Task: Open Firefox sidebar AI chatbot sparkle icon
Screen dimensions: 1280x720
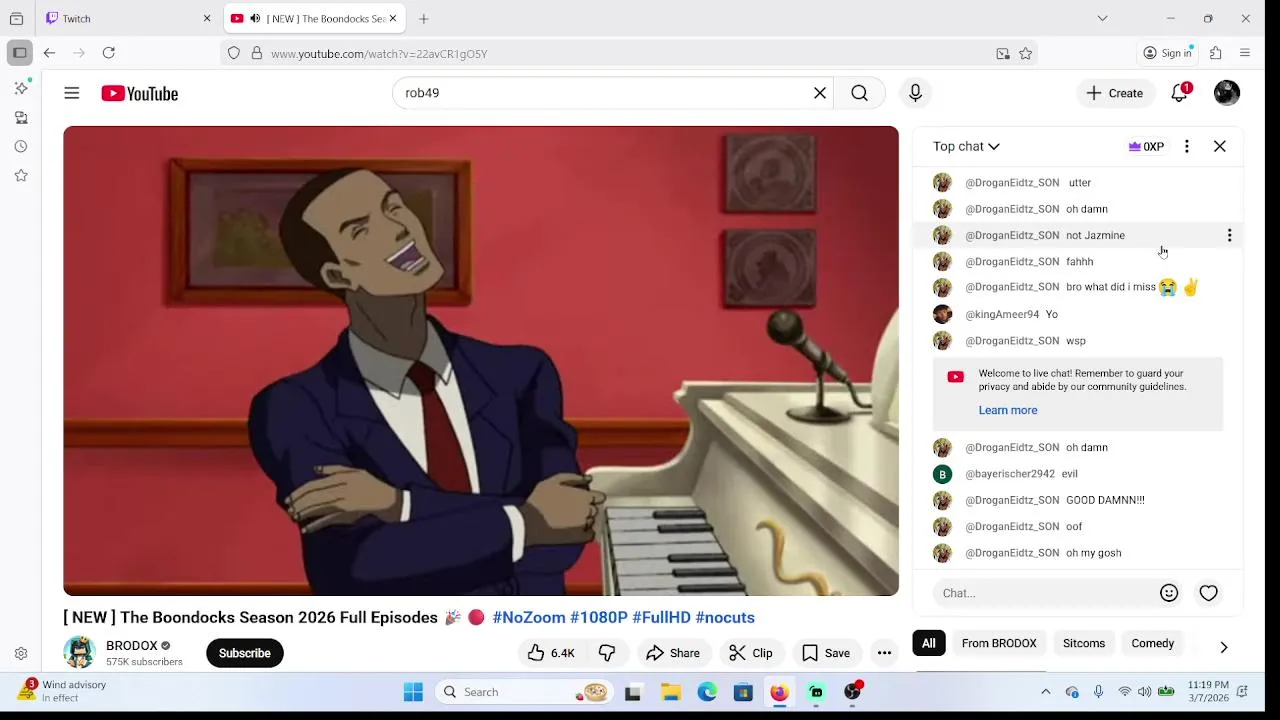Action: (21, 88)
